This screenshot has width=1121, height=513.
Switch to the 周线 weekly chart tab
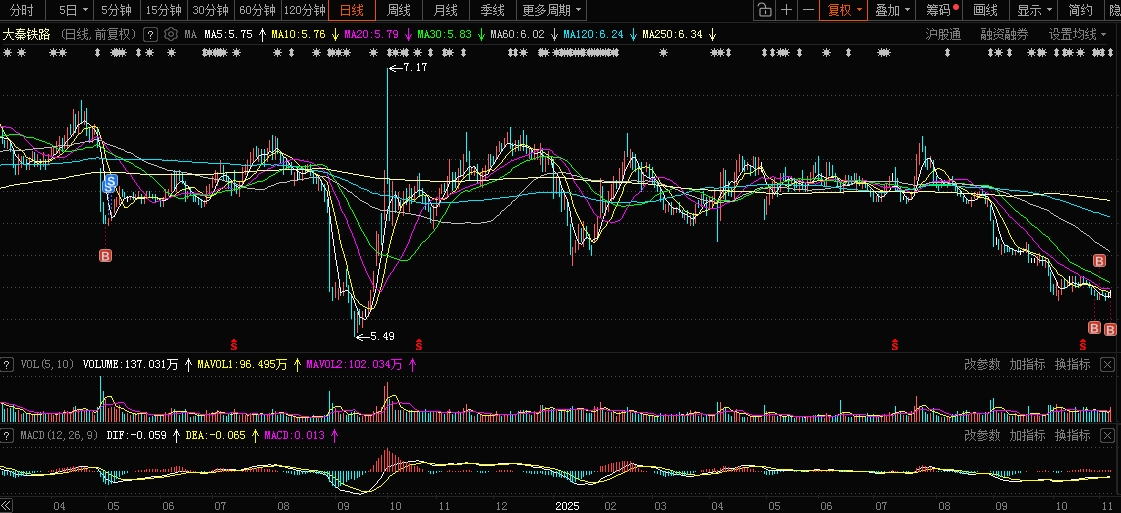click(x=399, y=11)
